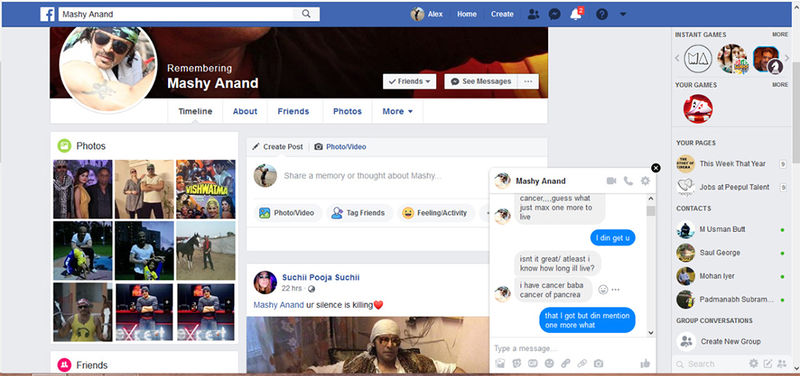This screenshot has height=376, width=800.
Task: Click the chat conversation scrollbar
Action: pyautogui.click(x=651, y=265)
